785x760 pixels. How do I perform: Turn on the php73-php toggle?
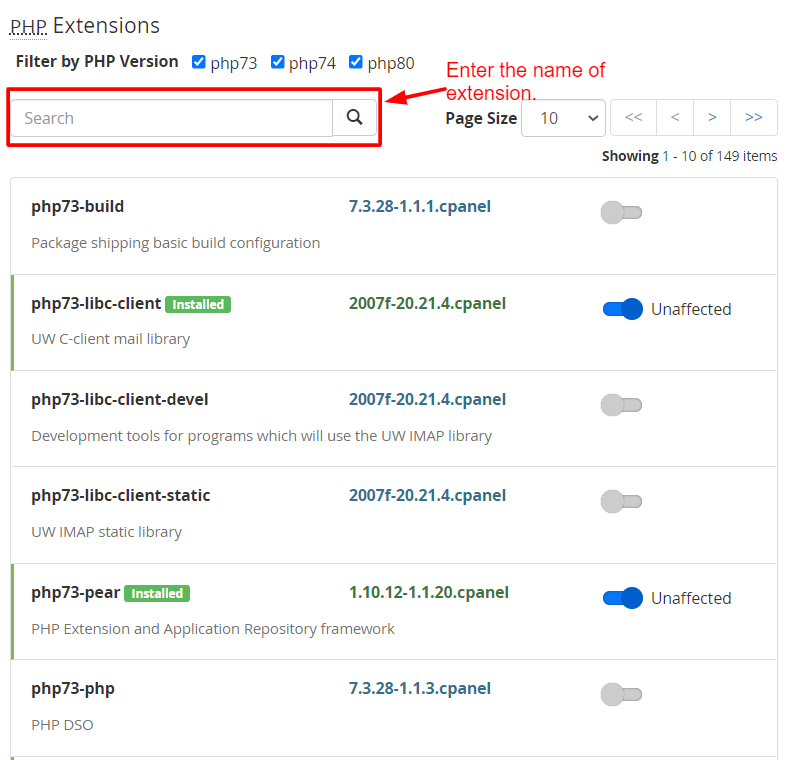point(621,694)
